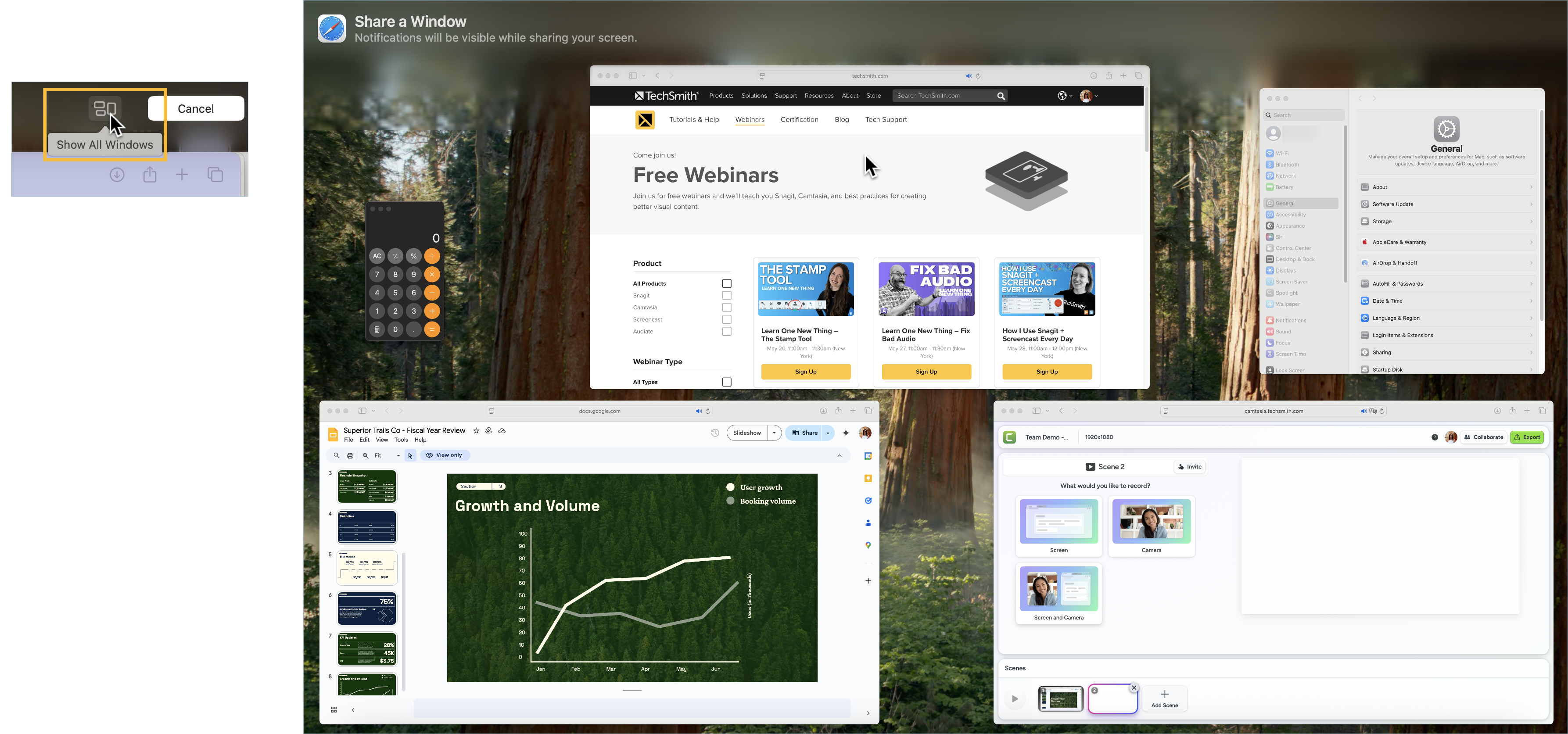Switch to the Certification tab

(799, 119)
